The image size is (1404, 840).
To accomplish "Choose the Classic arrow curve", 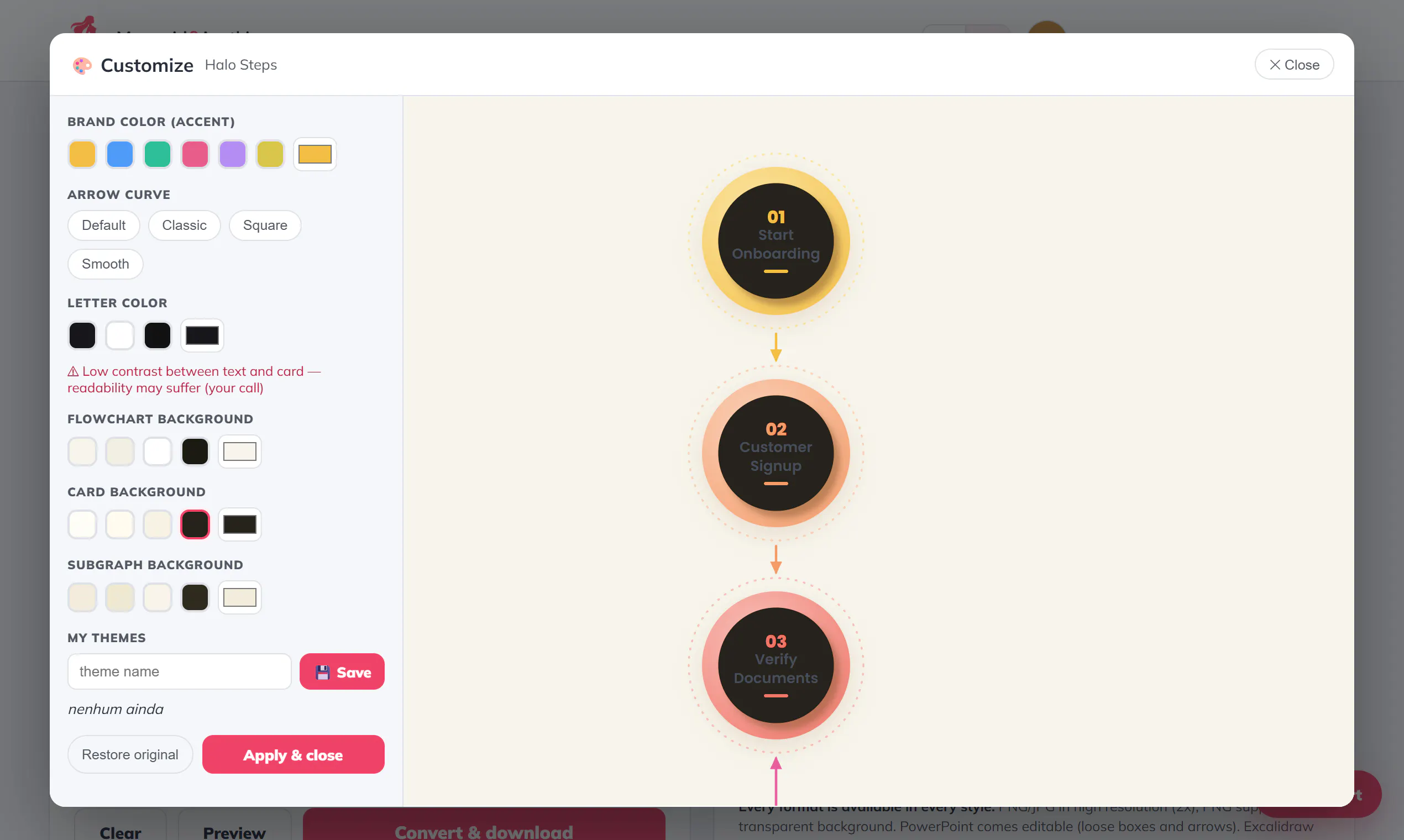I will [184, 225].
